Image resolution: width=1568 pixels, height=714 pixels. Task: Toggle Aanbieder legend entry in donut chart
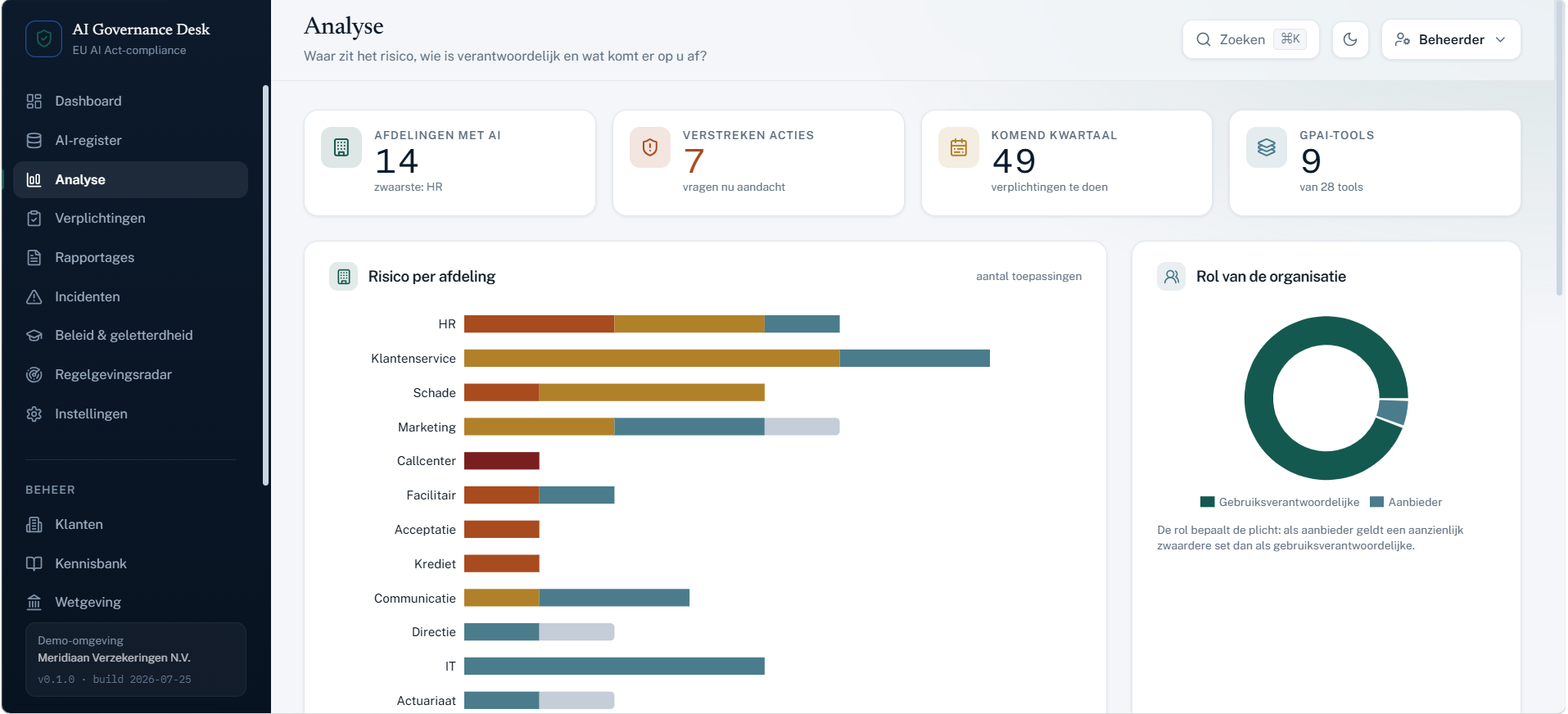1406,503
